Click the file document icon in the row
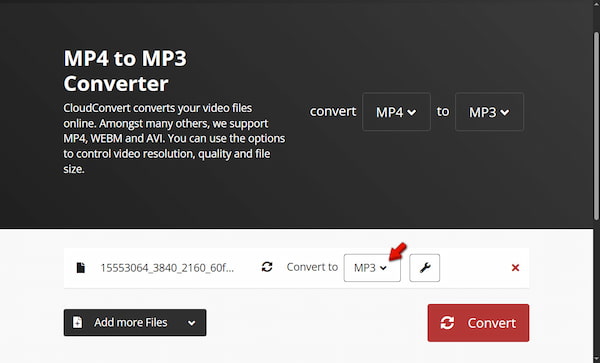 (81, 268)
